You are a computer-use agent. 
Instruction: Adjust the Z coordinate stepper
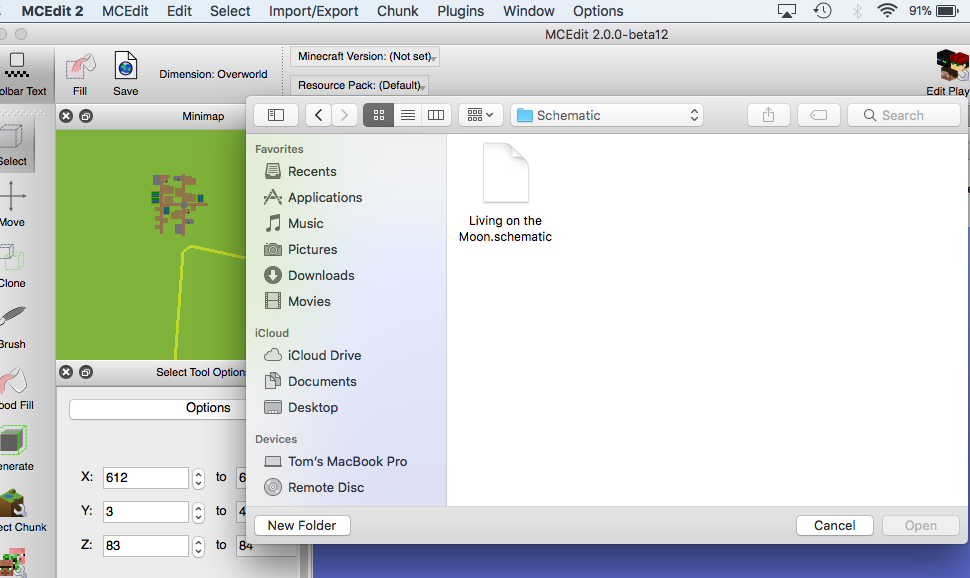click(x=198, y=546)
